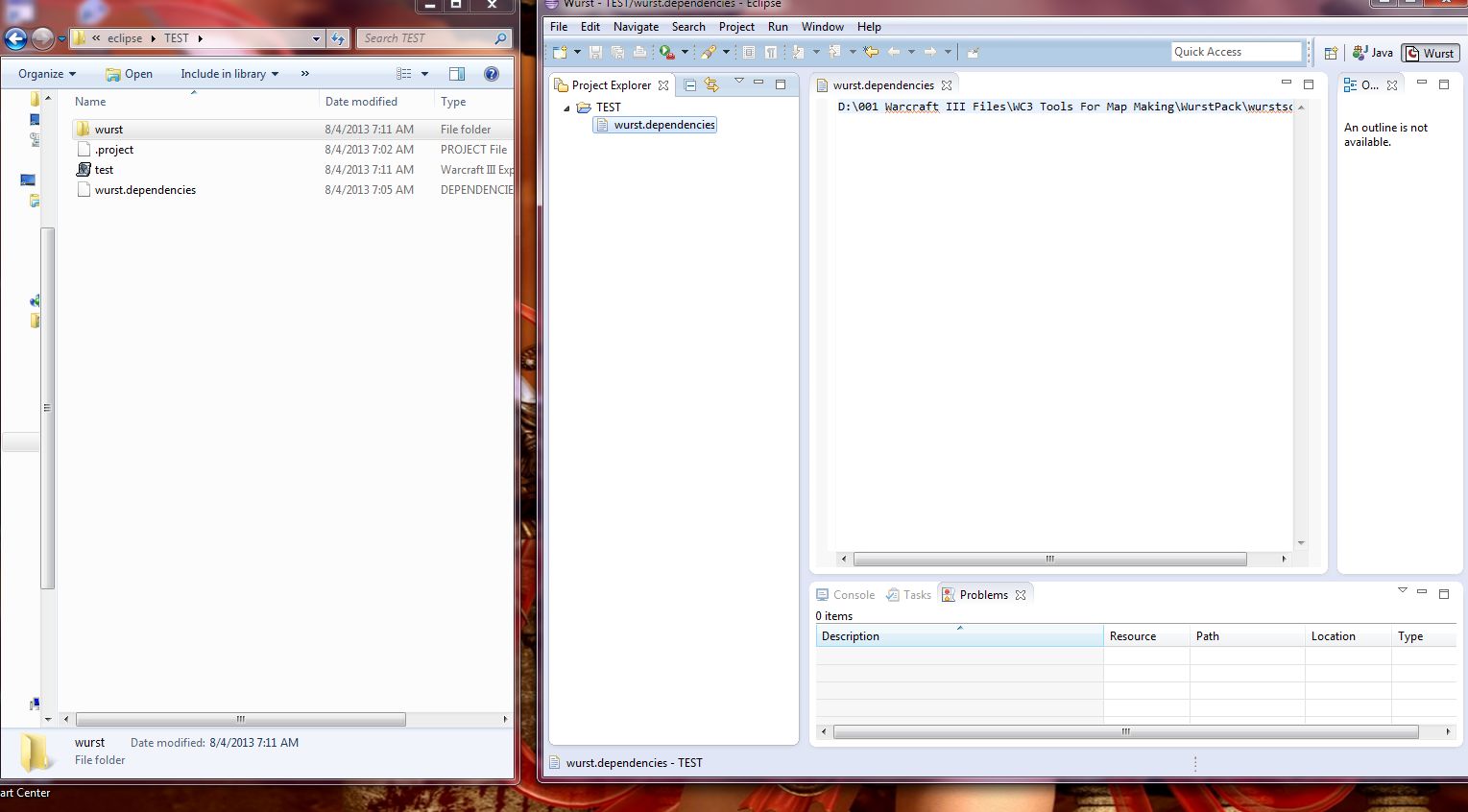Switch to the Java perspective
This screenshot has height=812, width=1468.
(1373, 53)
